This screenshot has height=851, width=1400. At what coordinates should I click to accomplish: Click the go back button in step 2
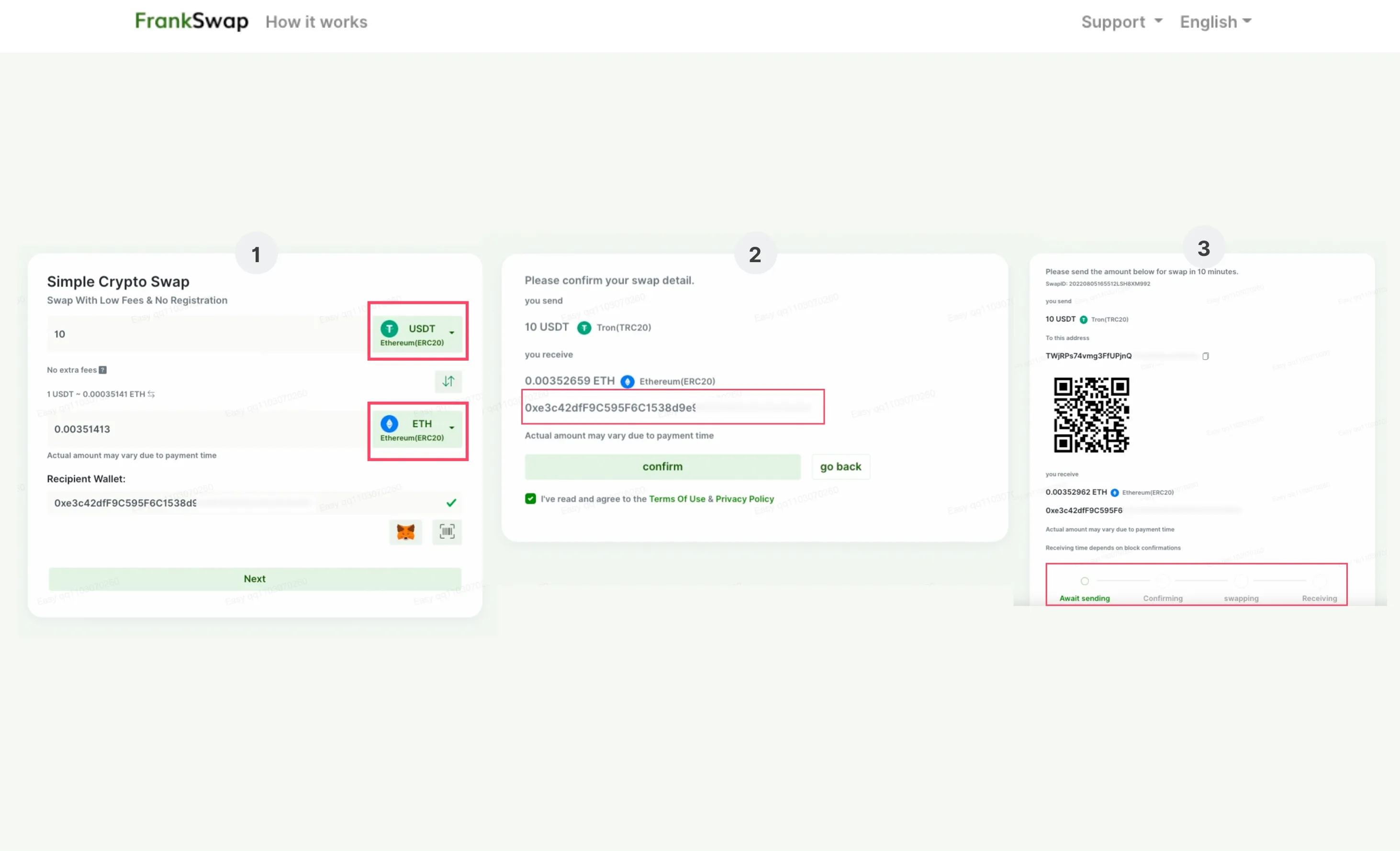tap(840, 465)
